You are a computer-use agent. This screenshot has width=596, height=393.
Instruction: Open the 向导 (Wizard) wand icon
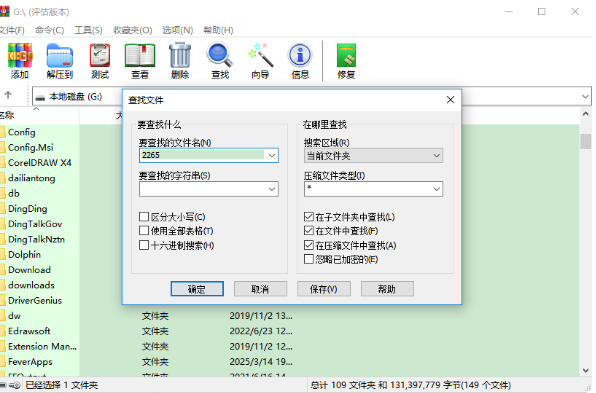[260, 61]
